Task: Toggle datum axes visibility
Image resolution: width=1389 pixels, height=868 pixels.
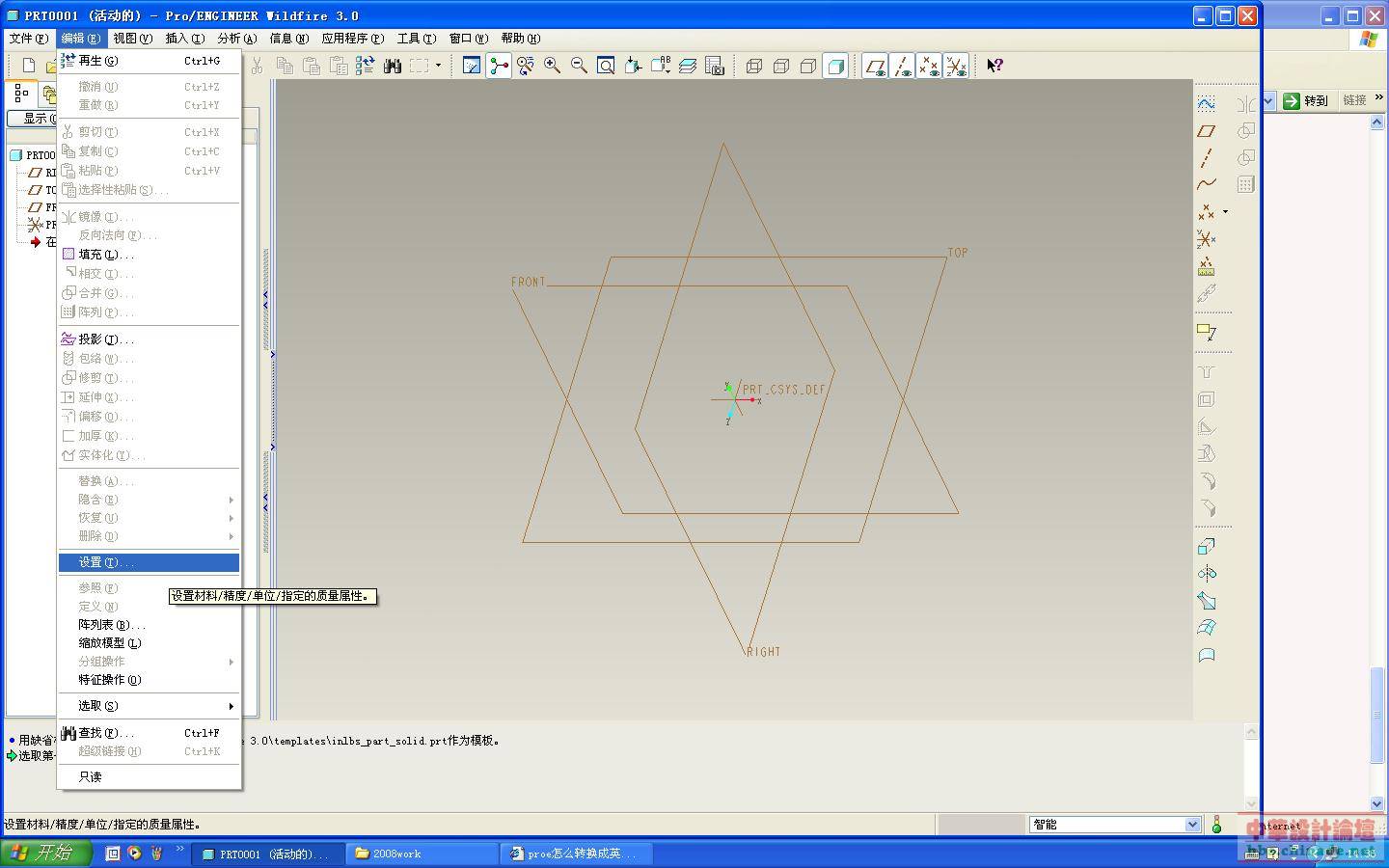Action: tap(902, 66)
